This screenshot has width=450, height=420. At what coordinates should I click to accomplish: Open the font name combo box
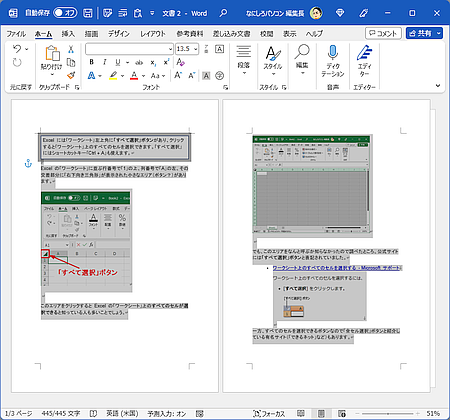pos(129,49)
